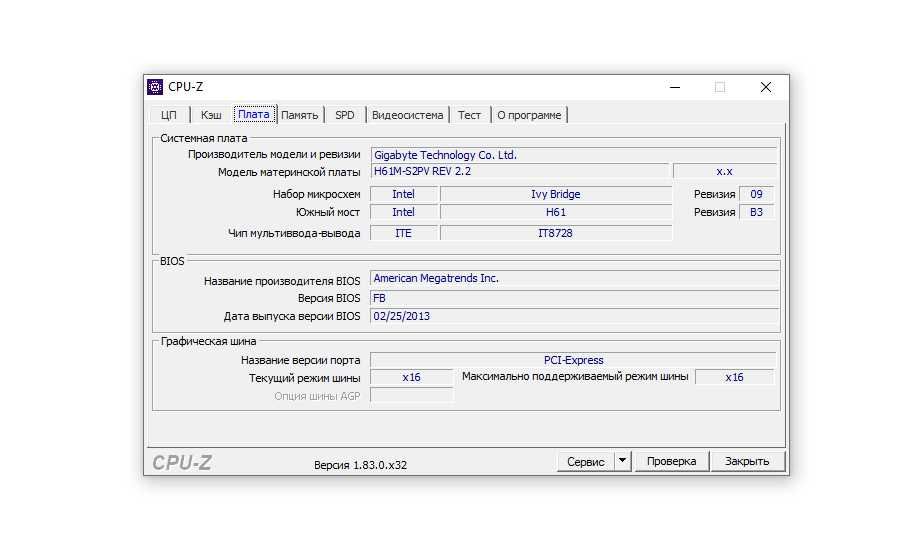Open the ЦП tab

click(169, 115)
